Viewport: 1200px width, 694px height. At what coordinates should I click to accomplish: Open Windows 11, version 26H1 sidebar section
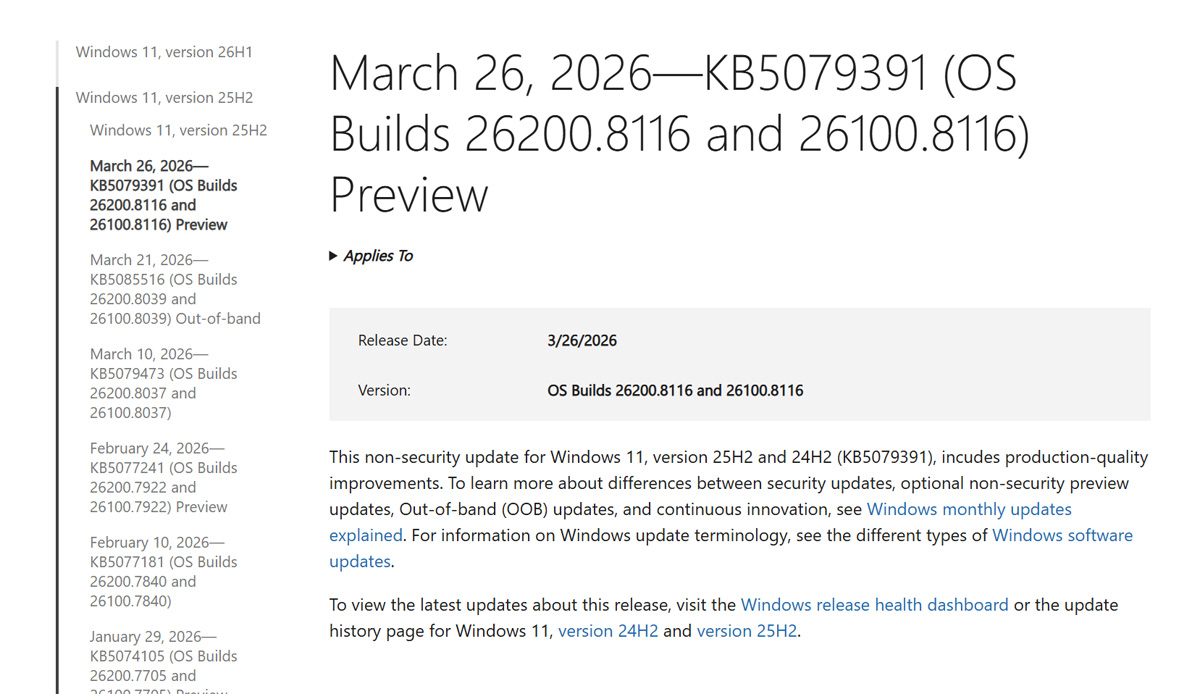click(164, 52)
